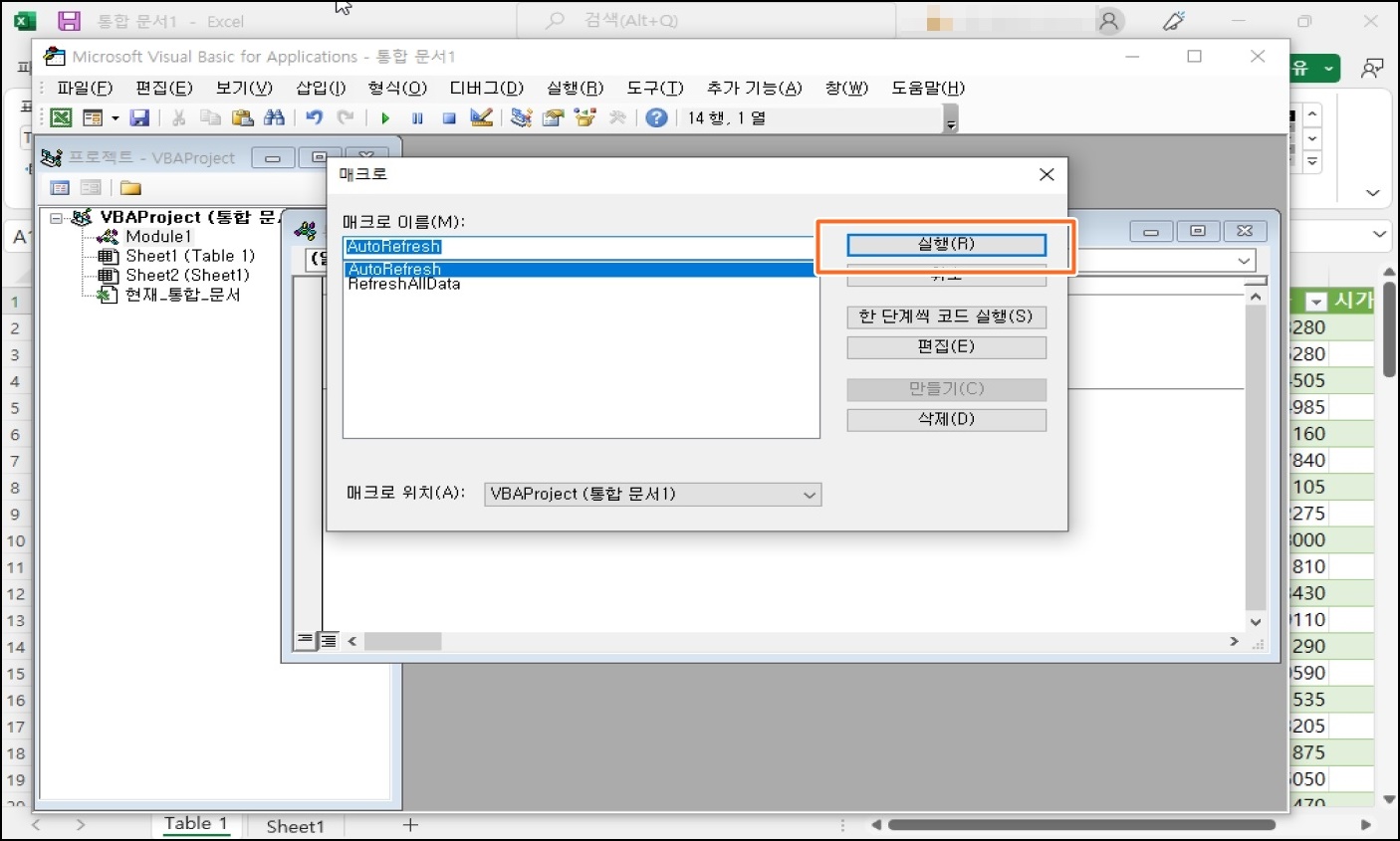Open the 편집(E) menu

(x=164, y=88)
